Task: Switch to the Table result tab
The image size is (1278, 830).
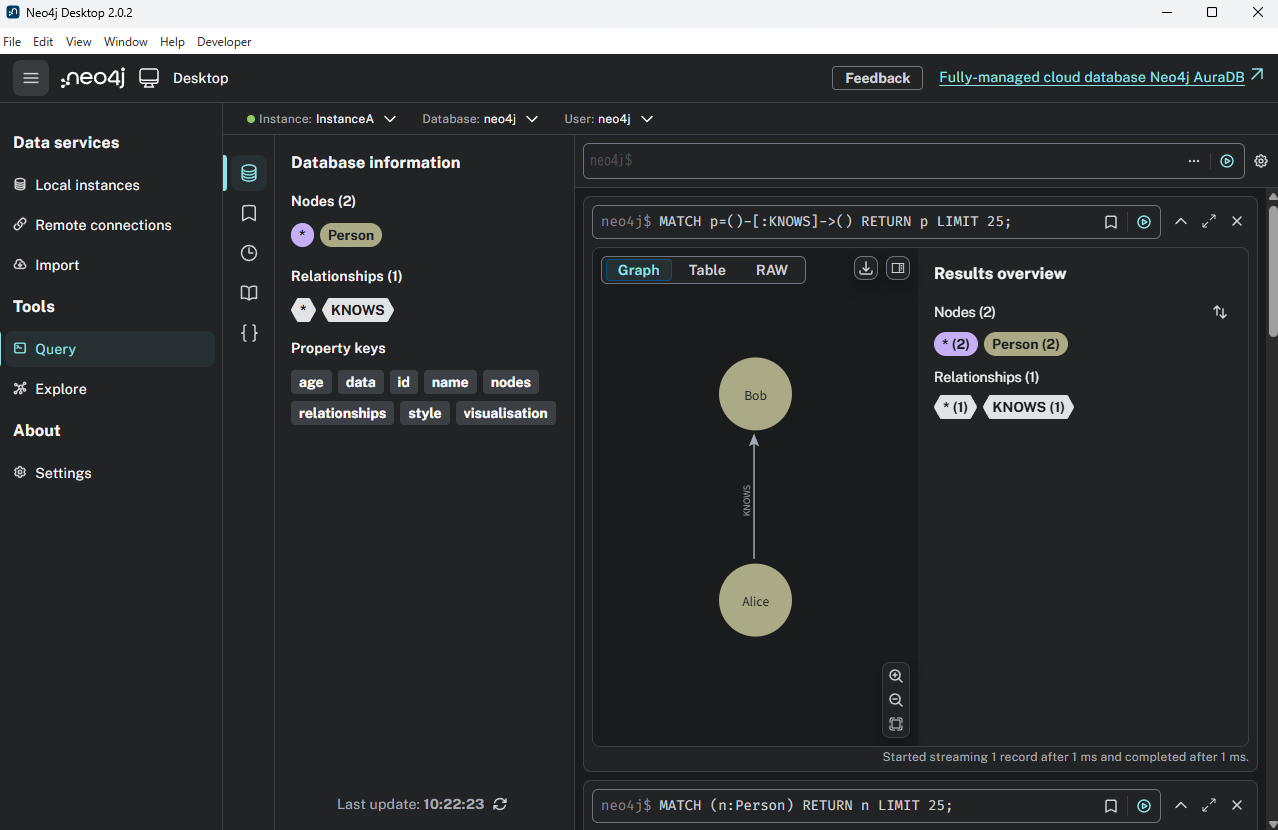Action: click(x=707, y=270)
